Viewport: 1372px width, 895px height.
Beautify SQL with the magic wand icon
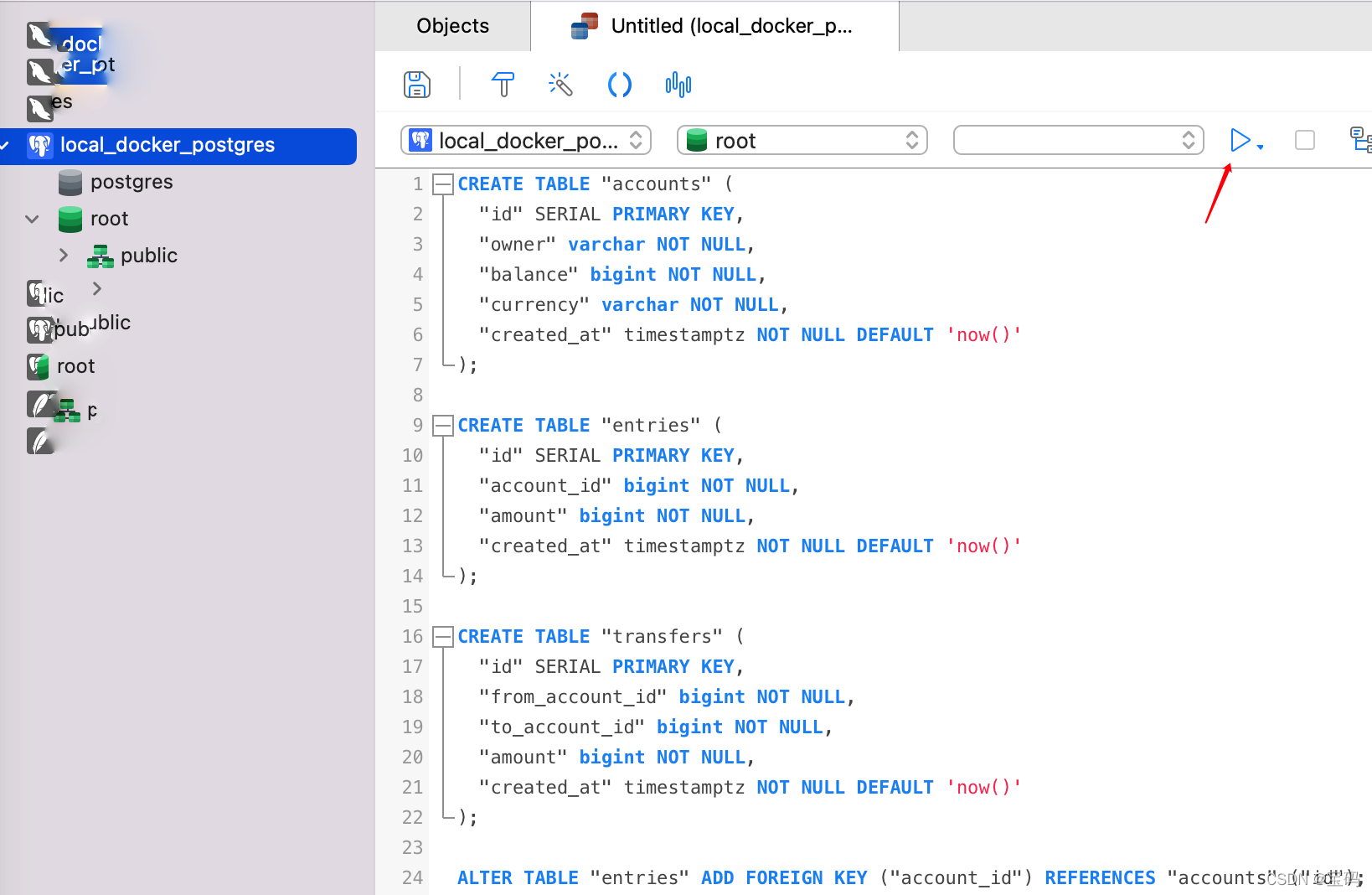pyautogui.click(x=560, y=84)
